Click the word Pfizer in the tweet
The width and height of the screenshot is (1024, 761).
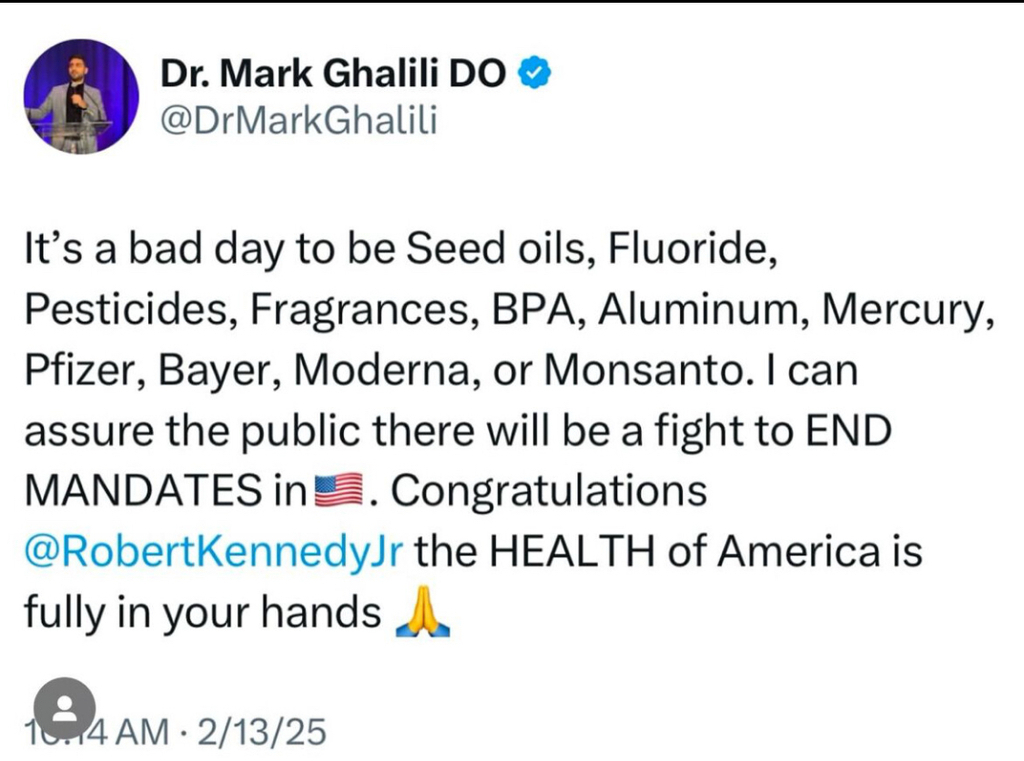coord(71,371)
